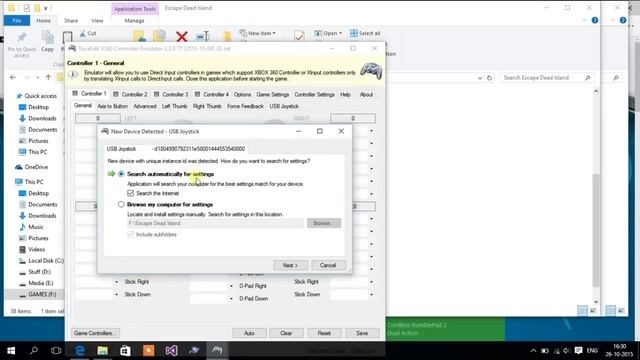Click Explorer up arrow

click(48, 77)
